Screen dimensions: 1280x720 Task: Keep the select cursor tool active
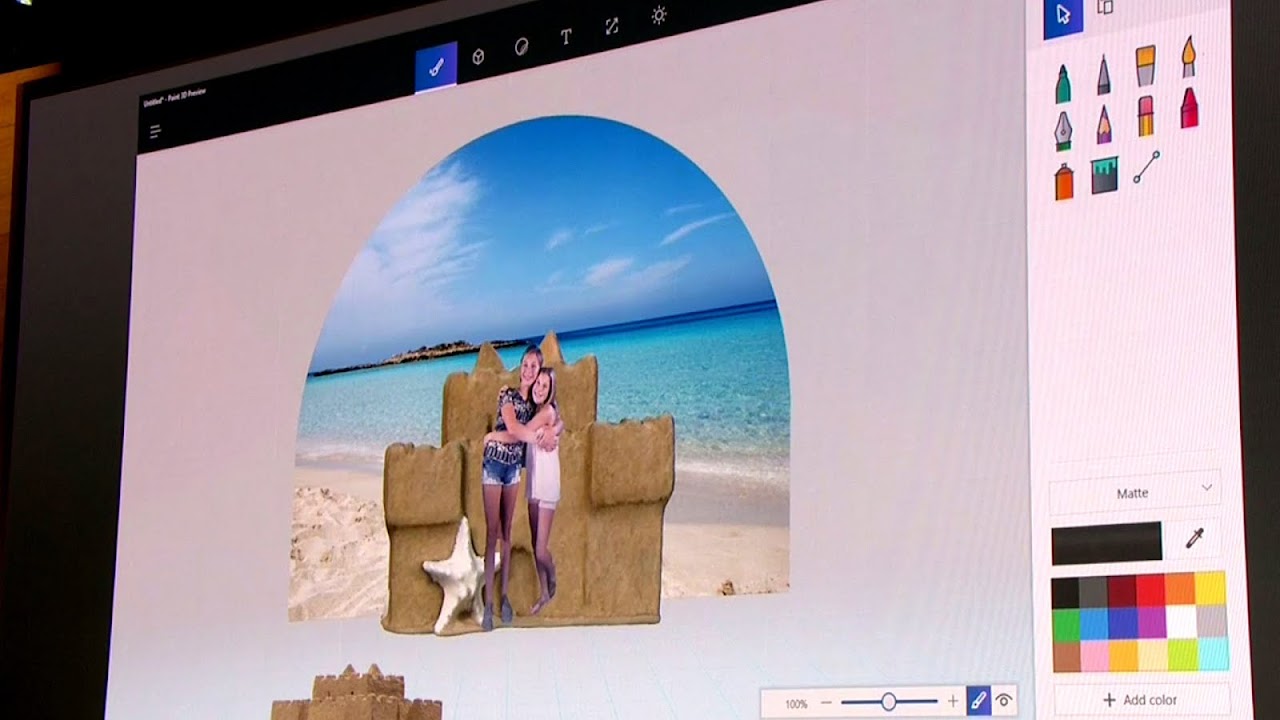pyautogui.click(x=1063, y=15)
